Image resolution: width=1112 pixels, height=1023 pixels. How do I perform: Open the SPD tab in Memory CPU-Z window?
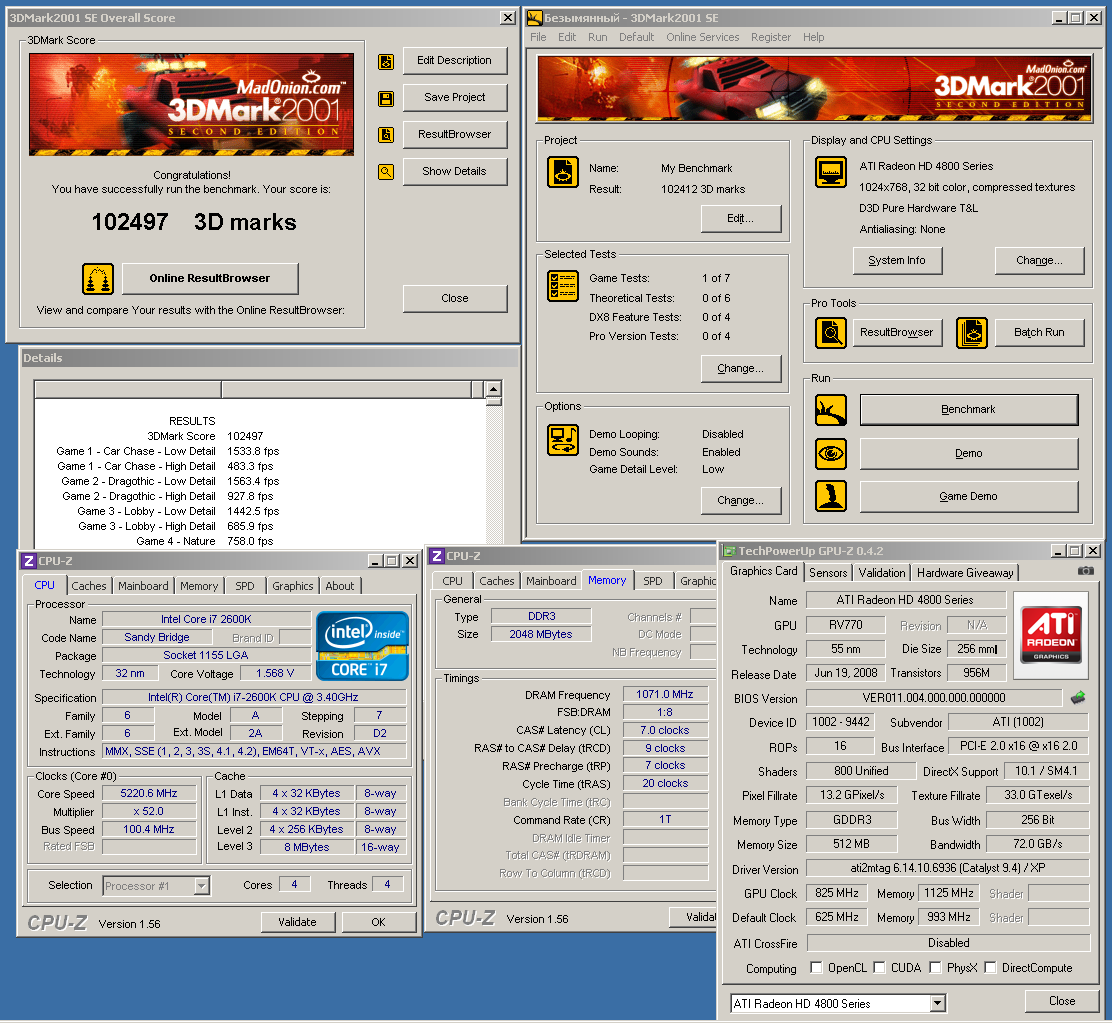point(652,581)
